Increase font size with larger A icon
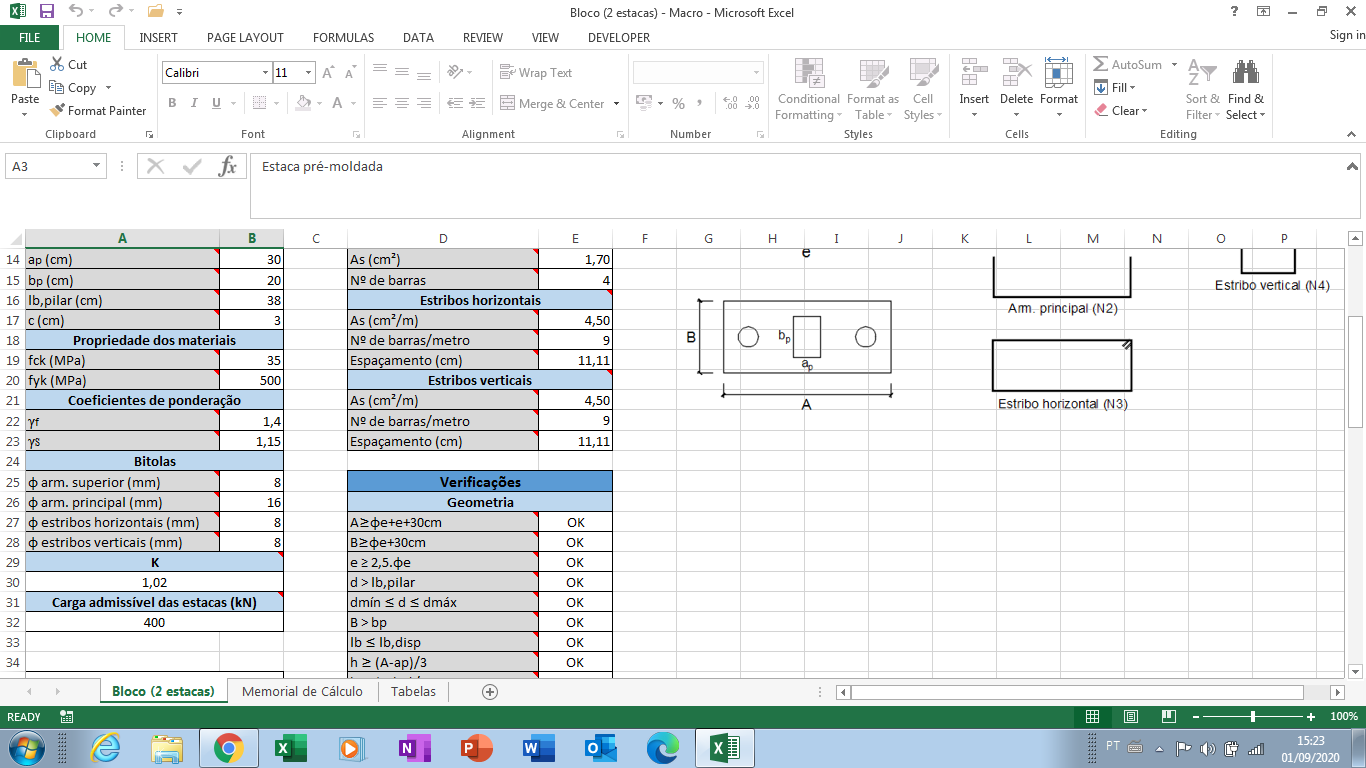Image resolution: width=1366 pixels, height=768 pixels. pos(330,73)
